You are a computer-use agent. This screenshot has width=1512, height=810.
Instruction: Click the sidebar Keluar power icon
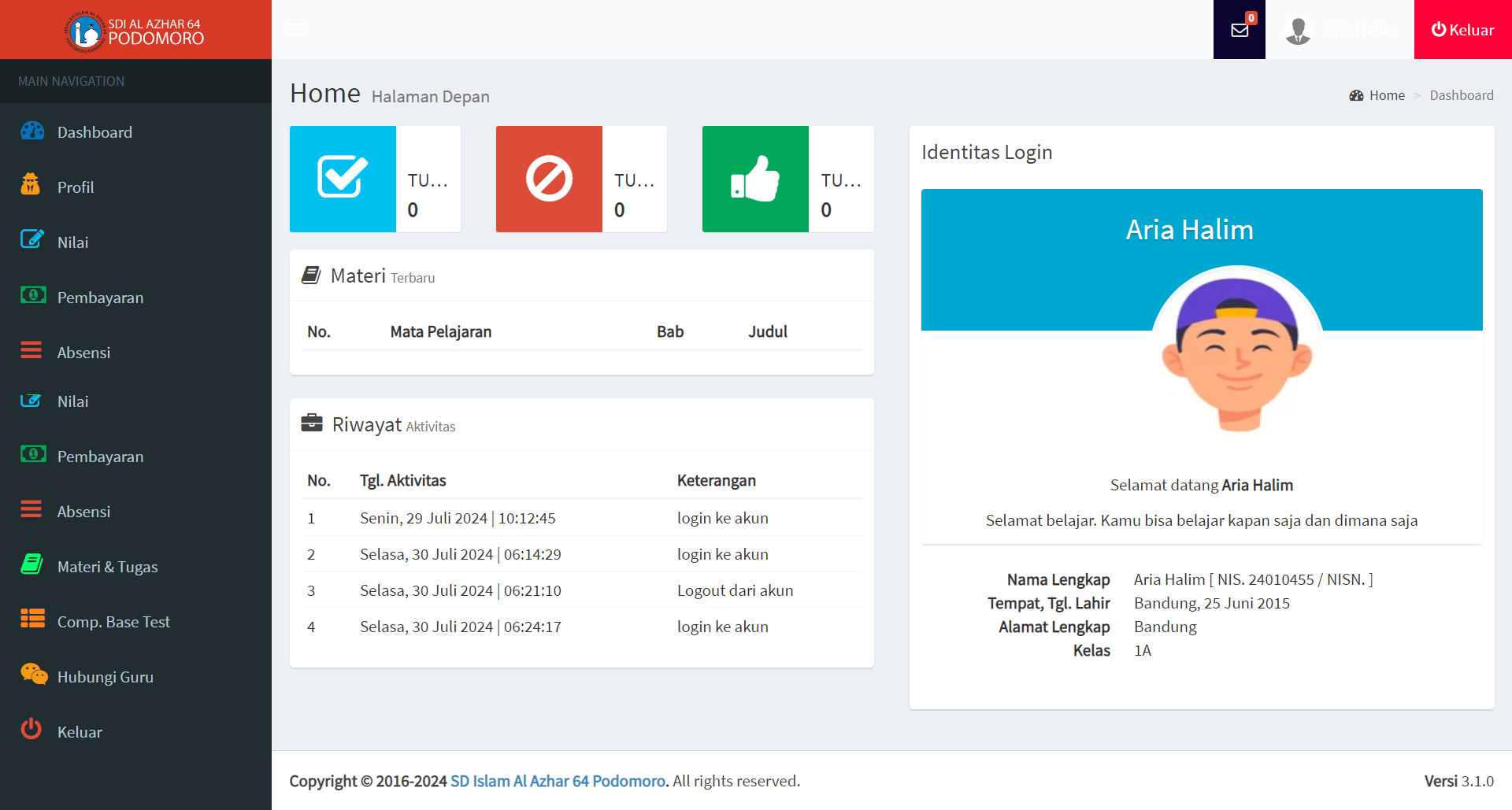[31, 730]
